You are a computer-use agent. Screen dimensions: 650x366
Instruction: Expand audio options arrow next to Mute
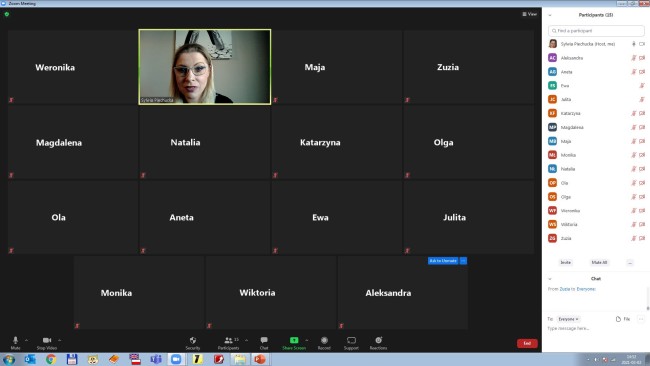[x=27, y=340]
